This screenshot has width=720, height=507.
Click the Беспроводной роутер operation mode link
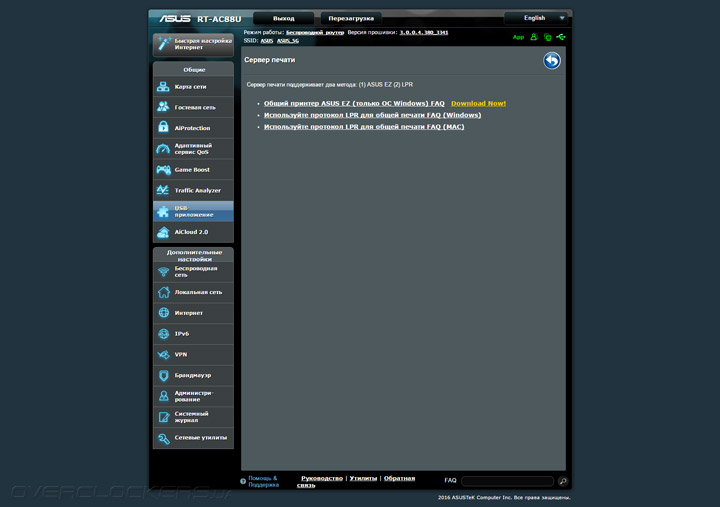point(315,32)
